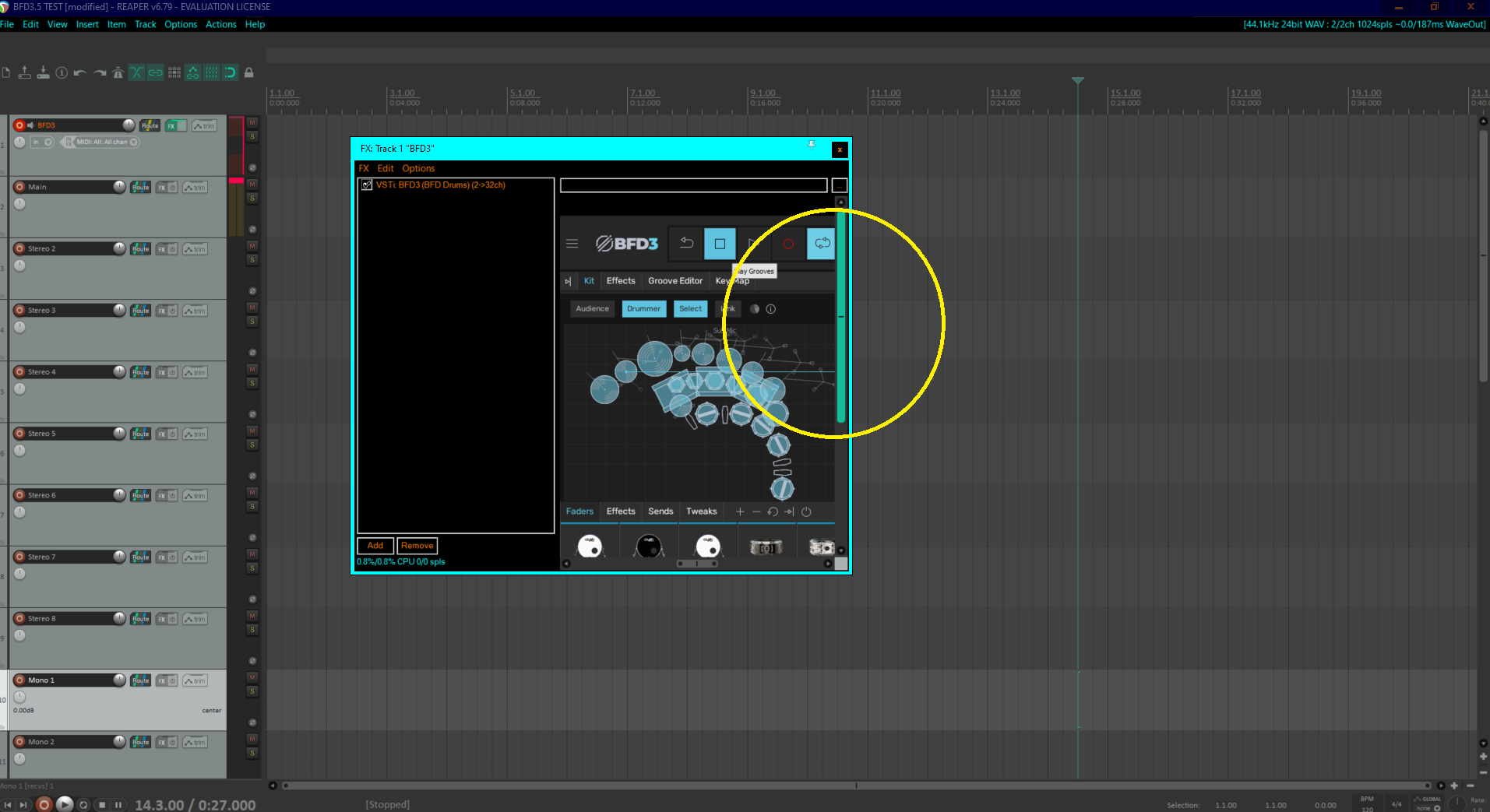The image size is (1490, 812).
Task: Open trim menu on Stereo 5 track
Action: pyautogui.click(x=195, y=434)
